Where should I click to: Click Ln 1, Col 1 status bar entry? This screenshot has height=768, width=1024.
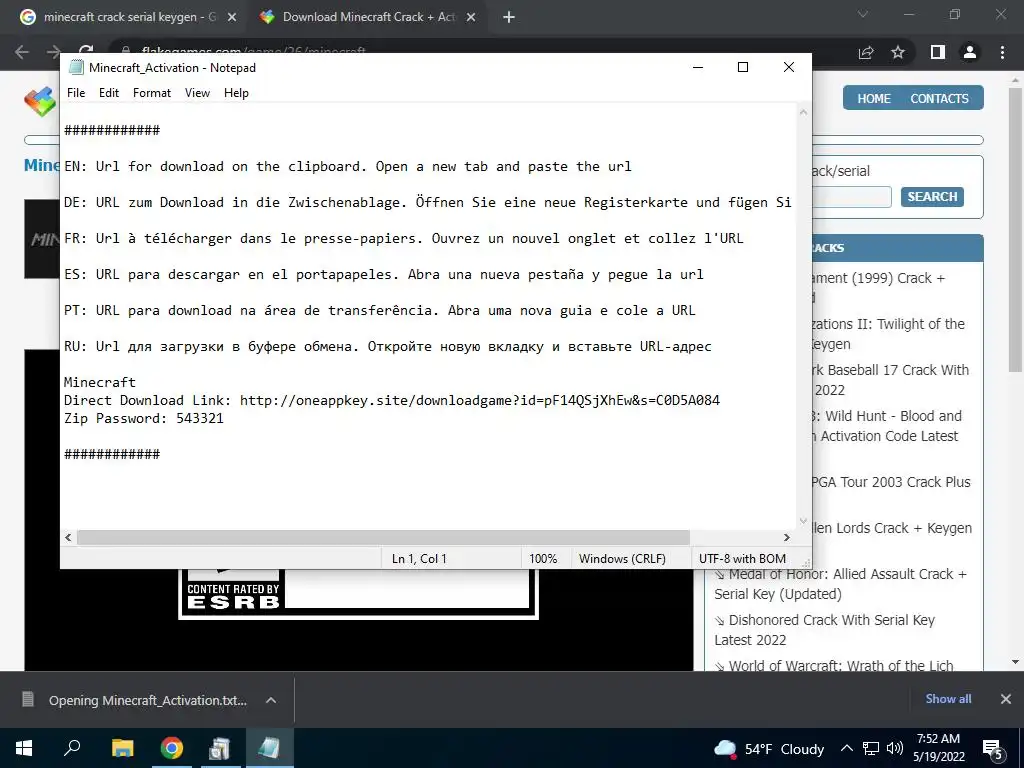(419, 558)
